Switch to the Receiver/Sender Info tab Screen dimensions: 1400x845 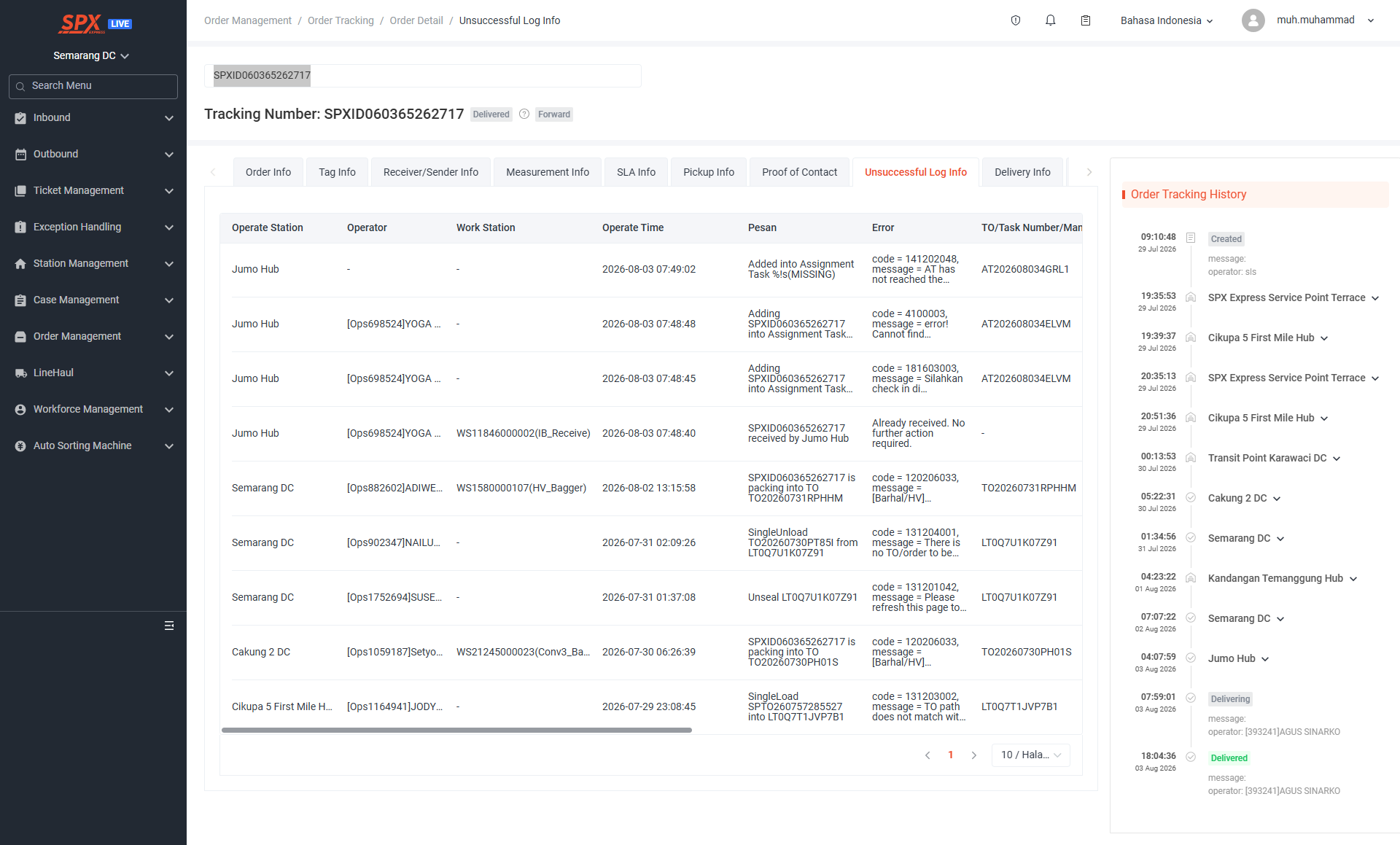coord(431,172)
